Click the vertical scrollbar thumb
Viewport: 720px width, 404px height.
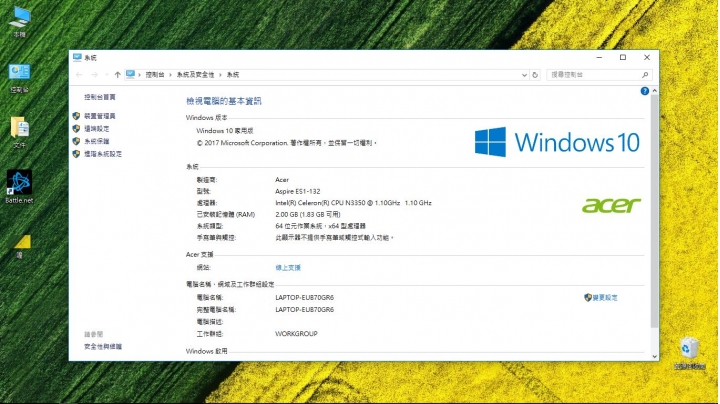coord(654,211)
